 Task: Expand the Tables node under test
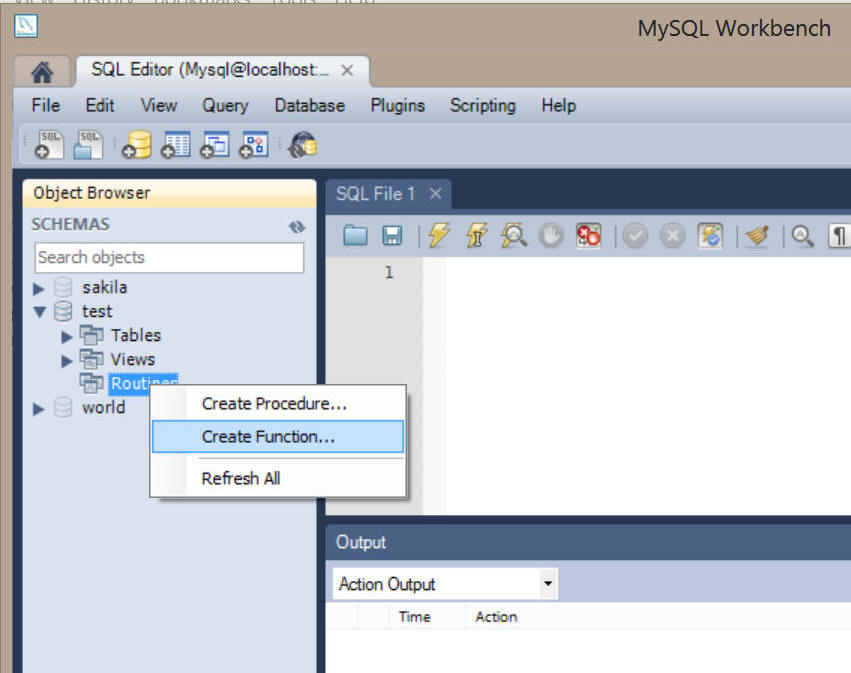[x=67, y=336]
